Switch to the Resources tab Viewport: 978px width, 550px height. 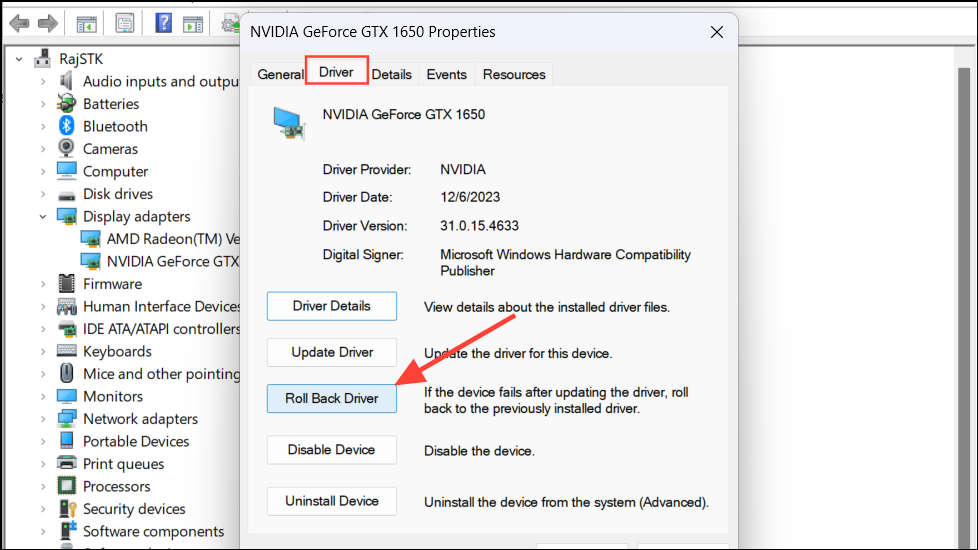pyautogui.click(x=514, y=74)
